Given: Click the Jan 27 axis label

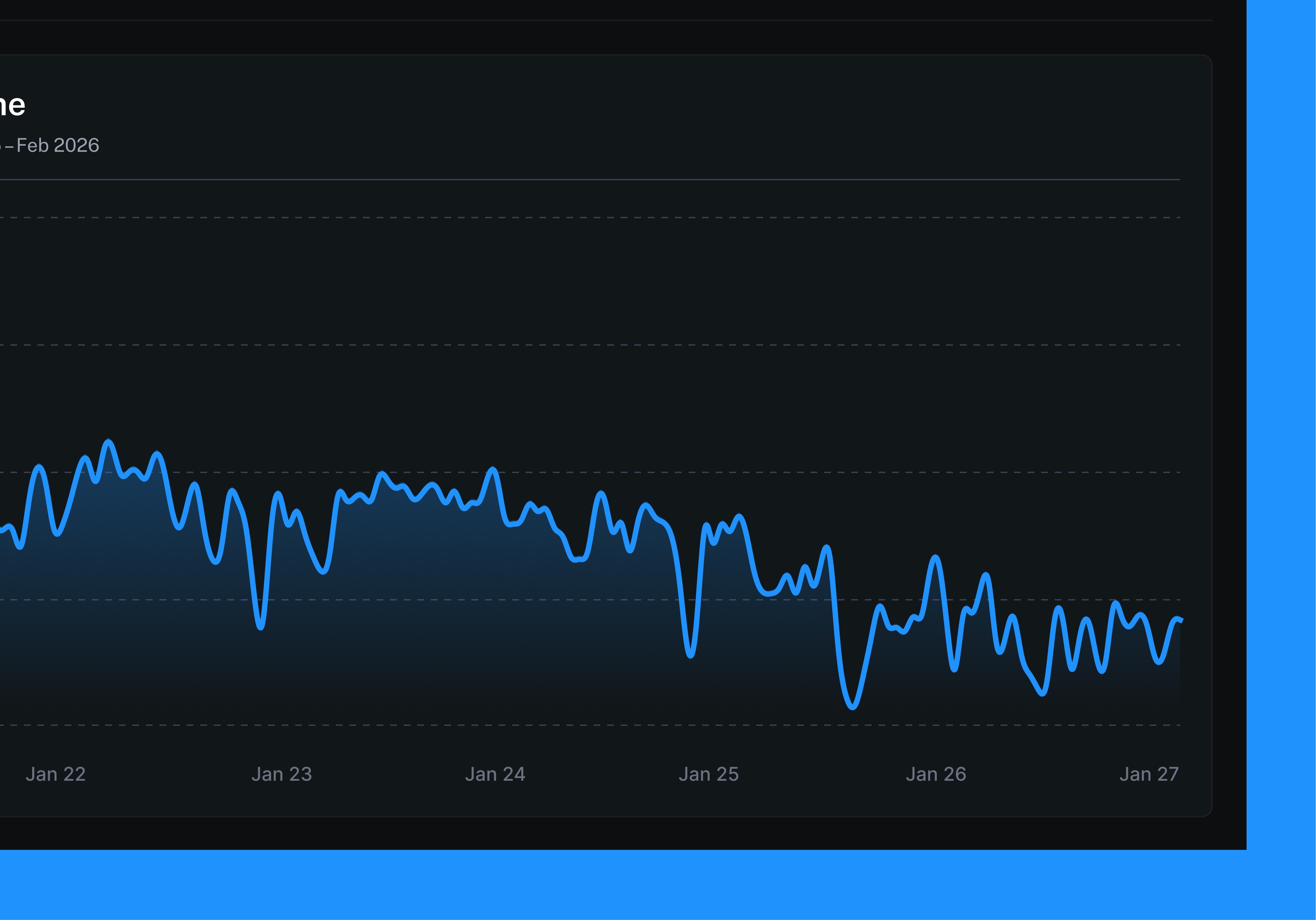Looking at the screenshot, I should (x=1149, y=774).
